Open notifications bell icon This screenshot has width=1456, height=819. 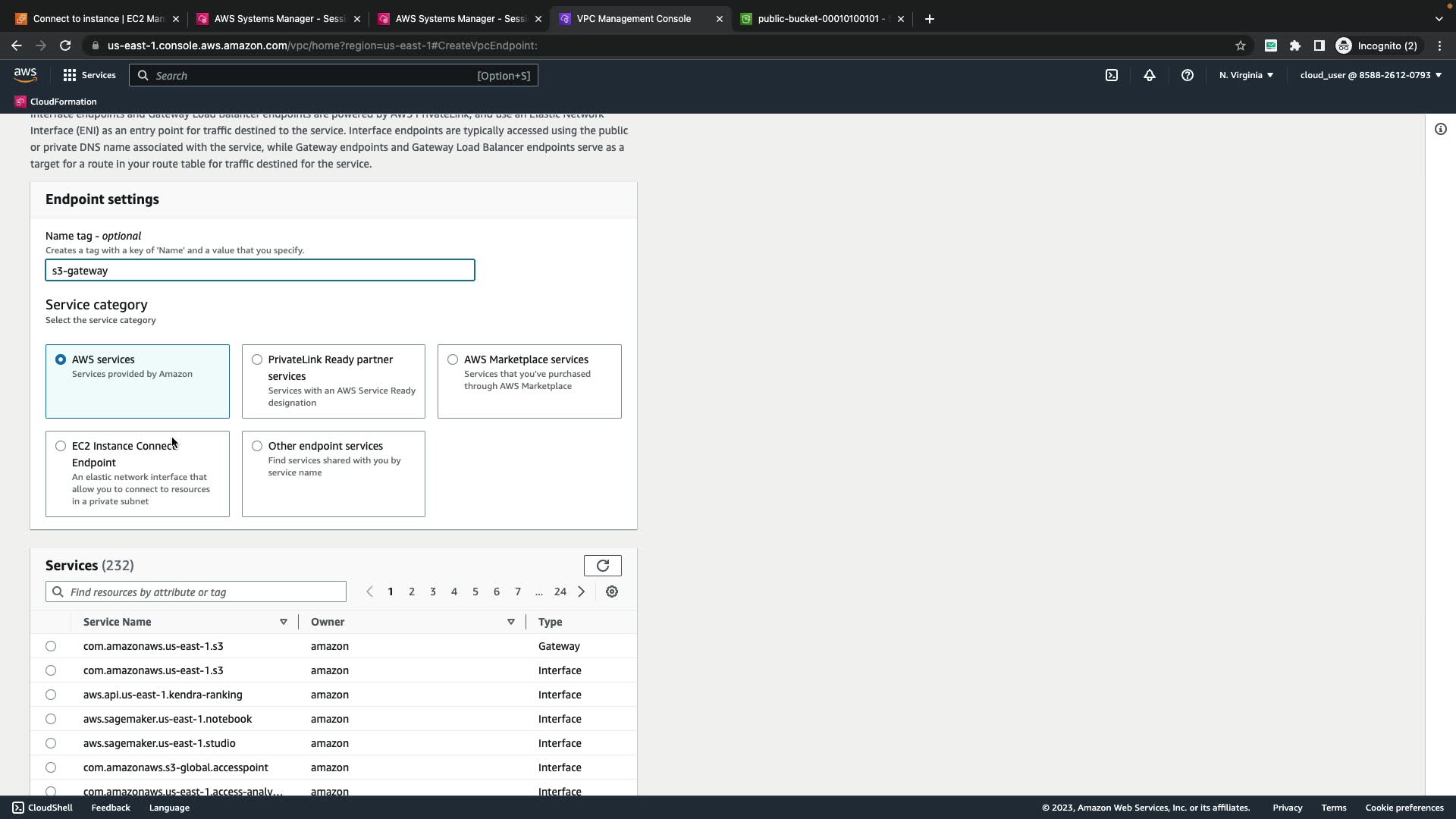[1149, 75]
